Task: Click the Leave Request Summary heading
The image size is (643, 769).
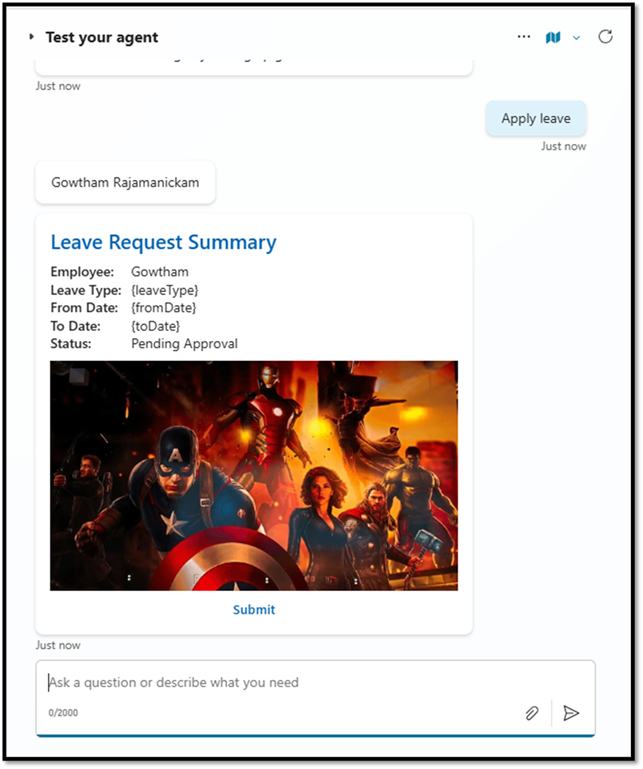Action: [x=163, y=242]
